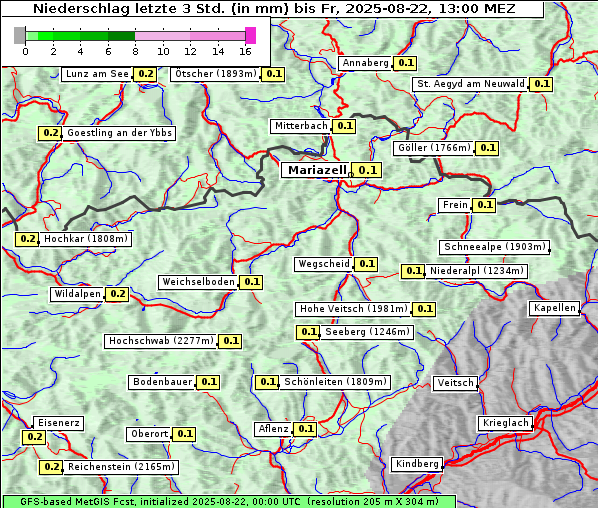Click the gray zero swatch in legend
The image size is (598, 508).
point(19,35)
